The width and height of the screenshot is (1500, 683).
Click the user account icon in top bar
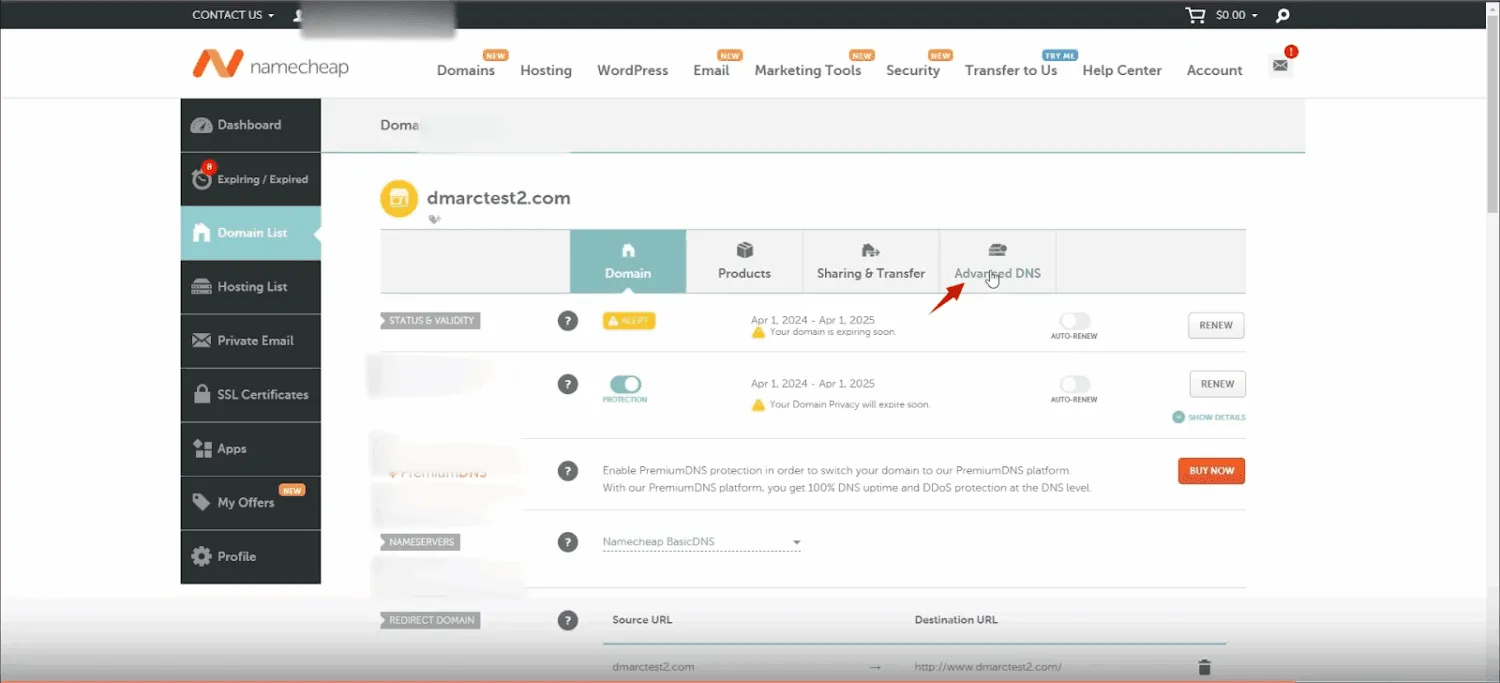click(299, 15)
